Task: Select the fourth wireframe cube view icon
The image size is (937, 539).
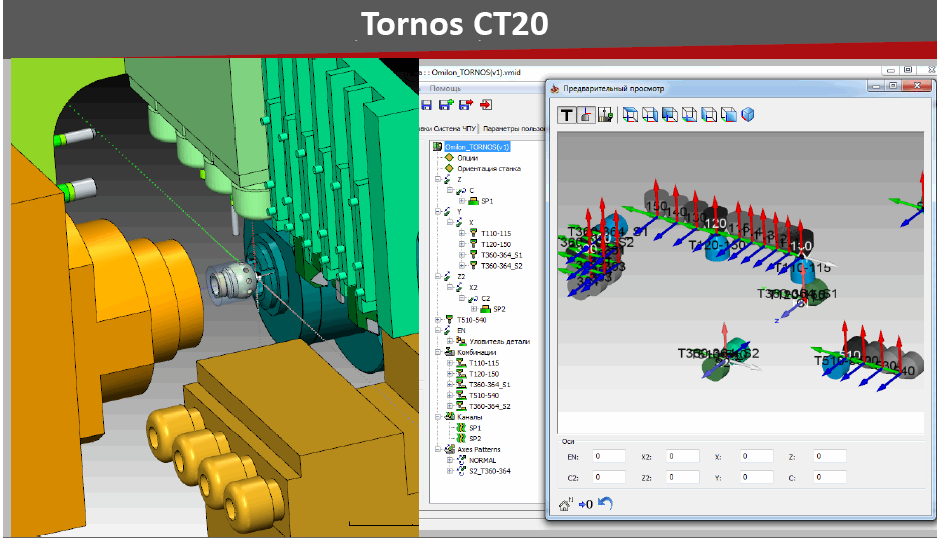Action: point(689,115)
